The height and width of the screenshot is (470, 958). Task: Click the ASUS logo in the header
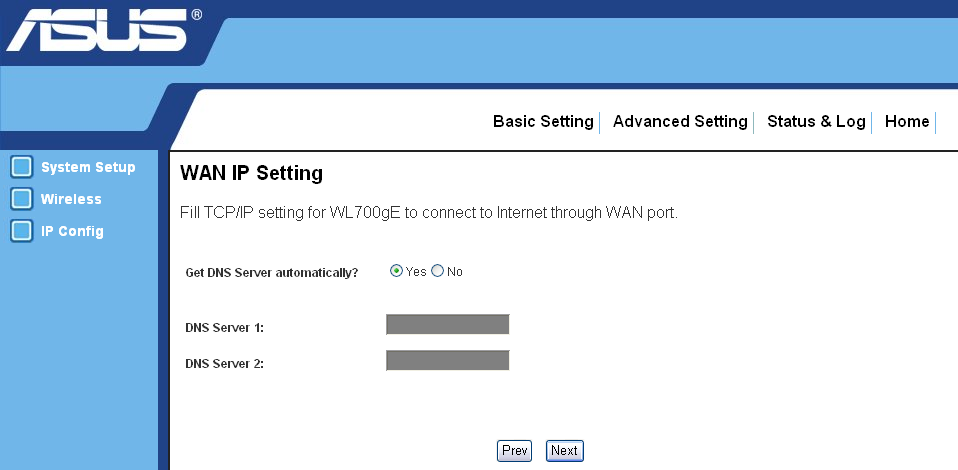[x=103, y=29]
